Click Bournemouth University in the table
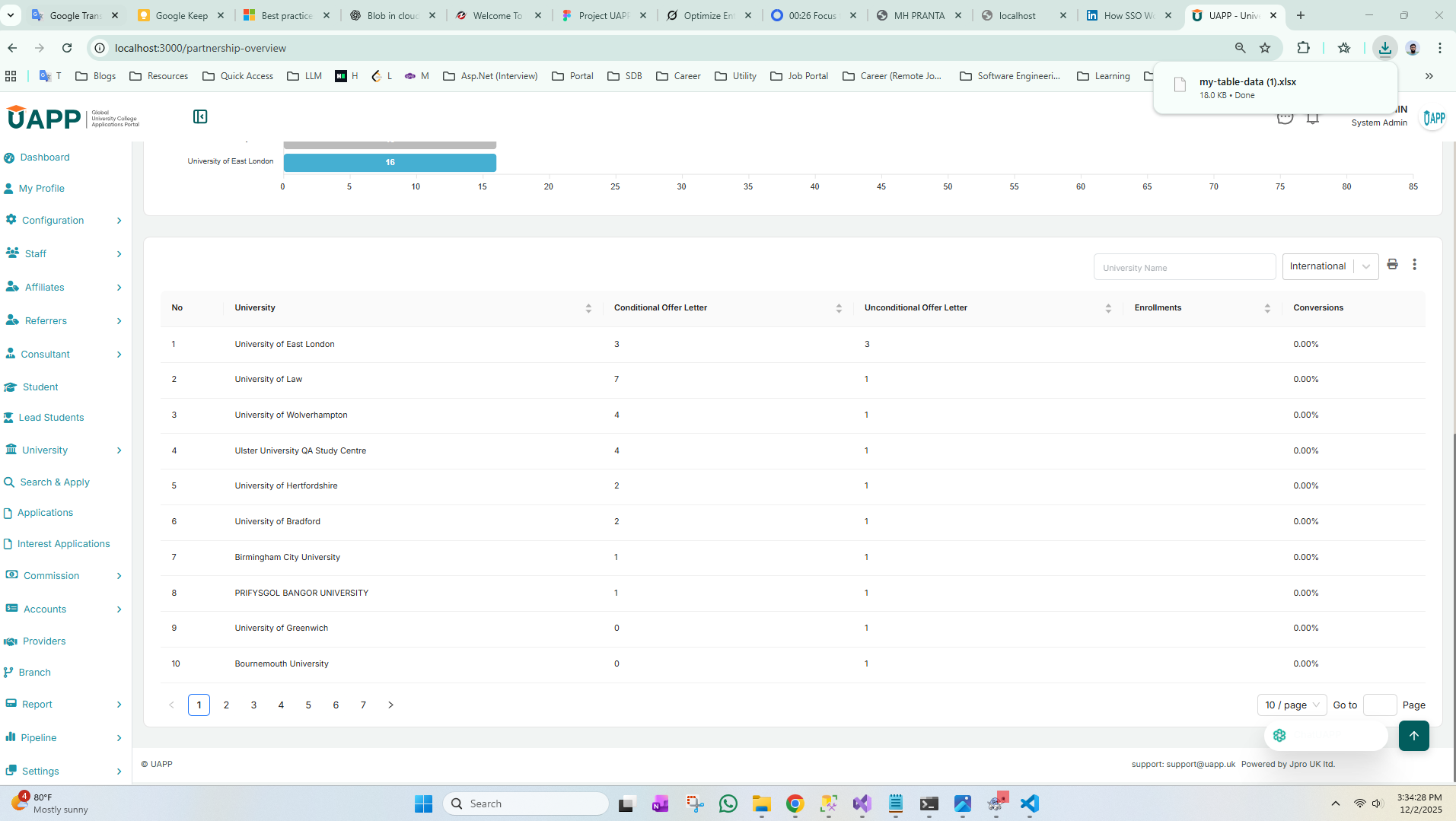 pos(282,664)
